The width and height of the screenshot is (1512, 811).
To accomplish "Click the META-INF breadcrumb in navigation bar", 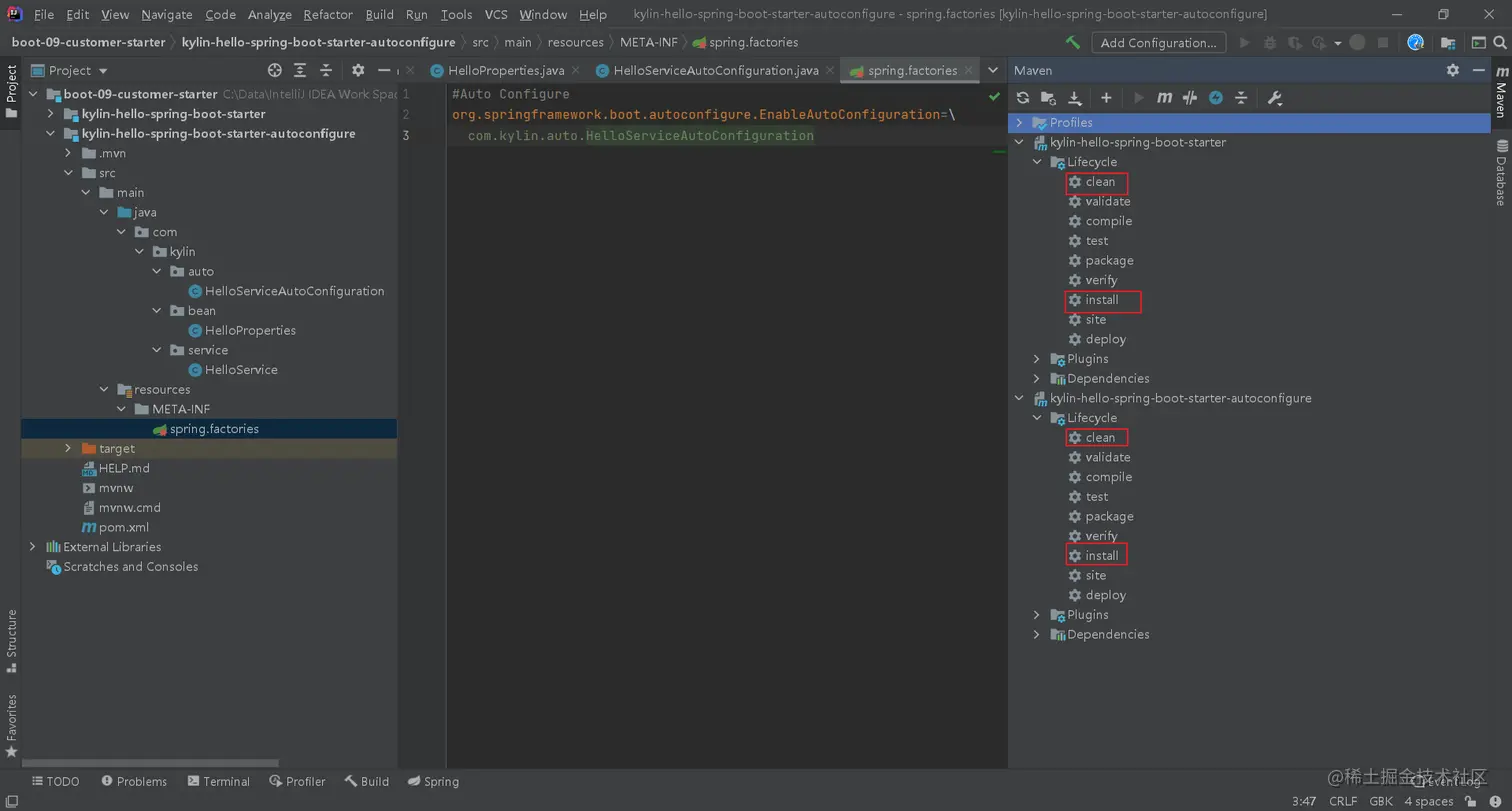I will (650, 42).
